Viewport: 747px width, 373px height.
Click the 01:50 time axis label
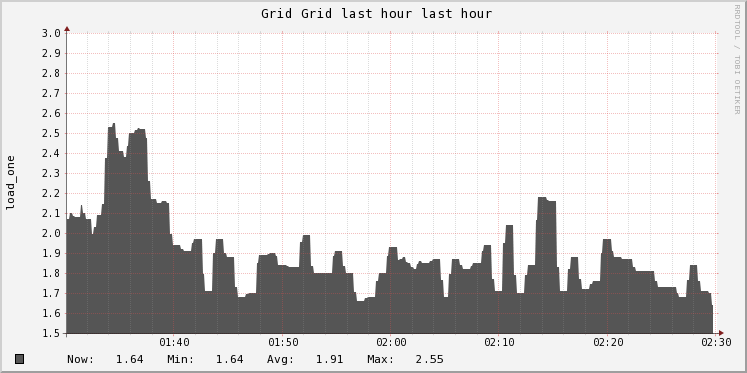coord(283,343)
